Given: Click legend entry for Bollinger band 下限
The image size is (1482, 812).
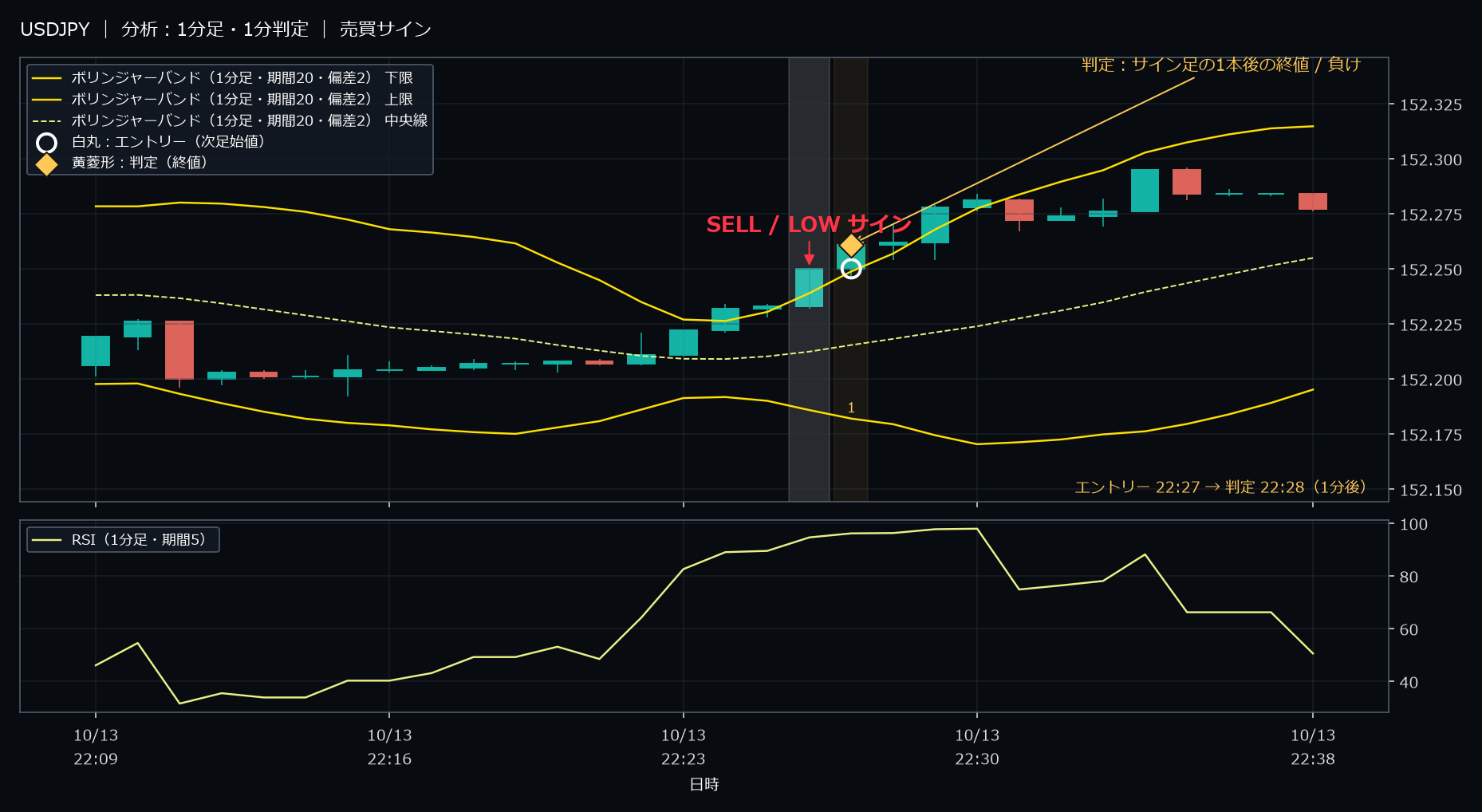Looking at the screenshot, I should click(222, 77).
